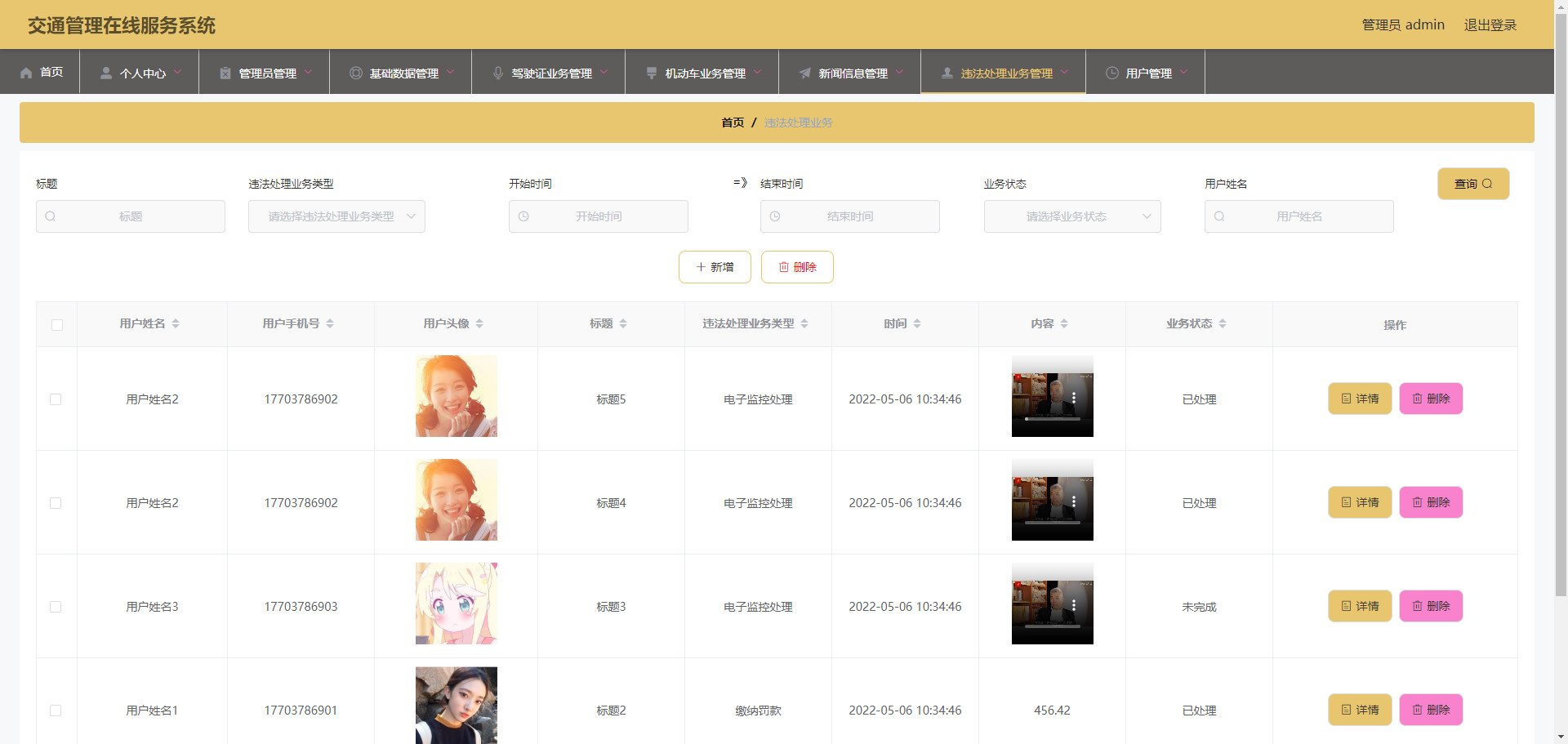This screenshot has width=1568, height=744.
Task: Click the clock icon in 结束时间 field
Action: click(x=775, y=216)
